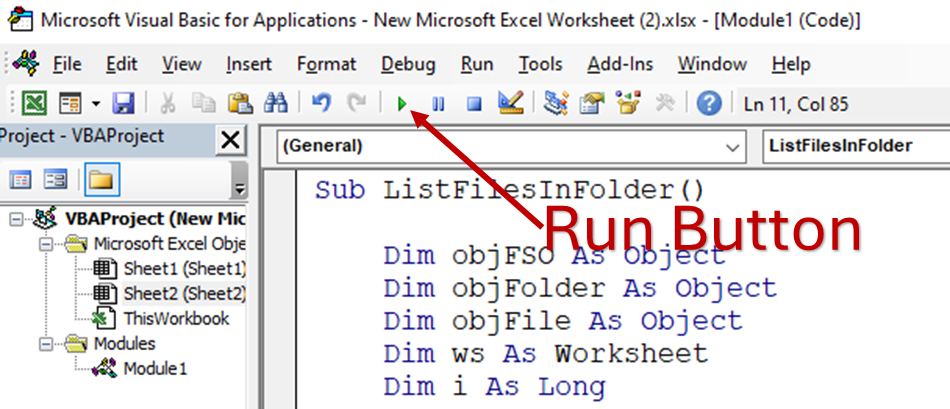Collapse the Modules folder
Screen dimensions: 950x409
[45, 344]
